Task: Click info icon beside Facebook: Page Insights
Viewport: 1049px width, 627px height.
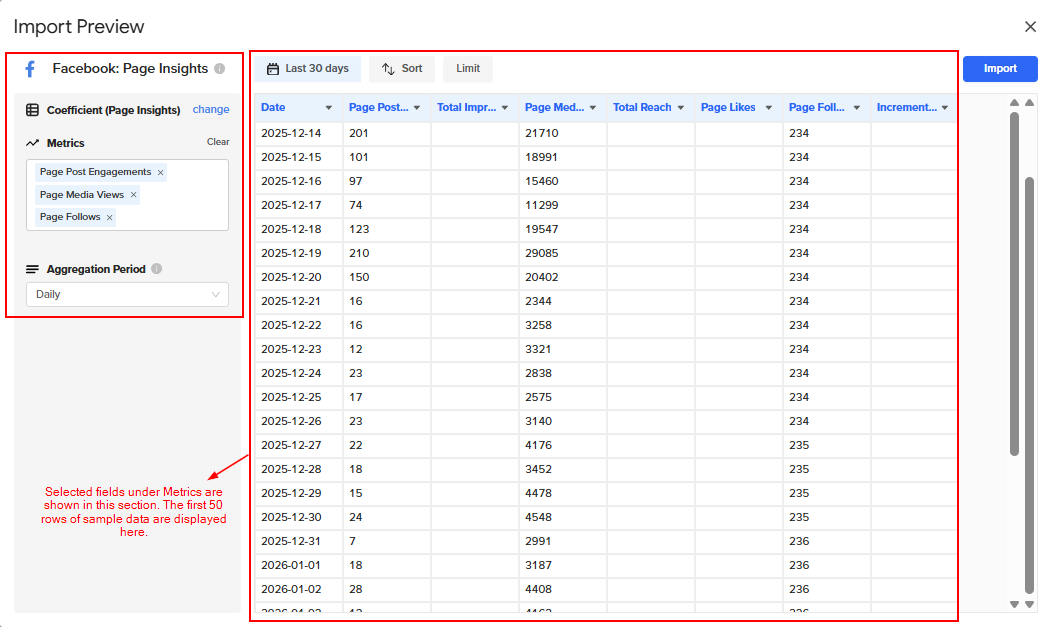Action: click(x=219, y=69)
